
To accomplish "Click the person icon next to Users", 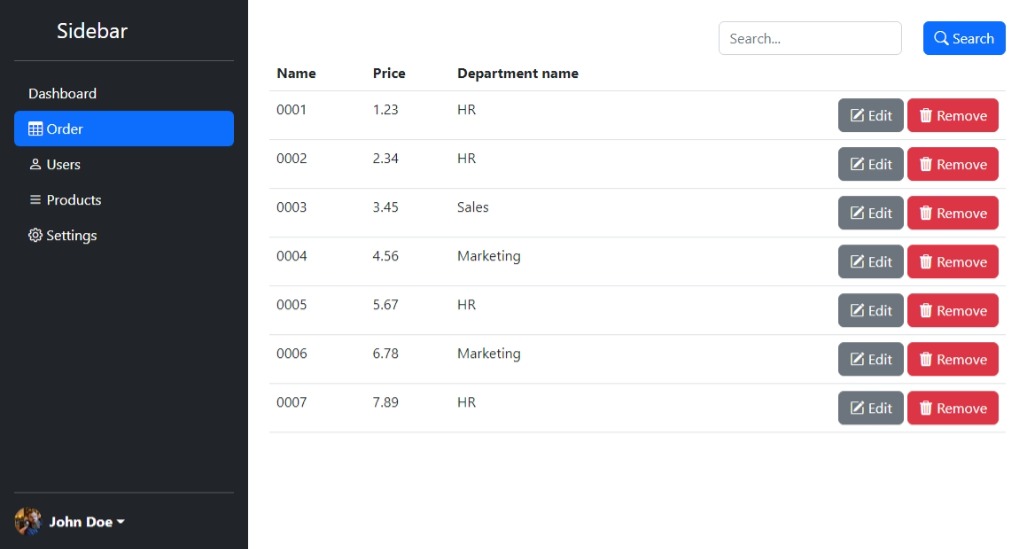I will tap(35, 165).
